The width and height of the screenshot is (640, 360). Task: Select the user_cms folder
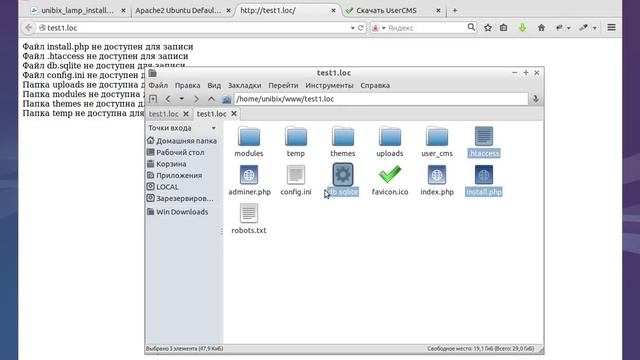[437, 141]
